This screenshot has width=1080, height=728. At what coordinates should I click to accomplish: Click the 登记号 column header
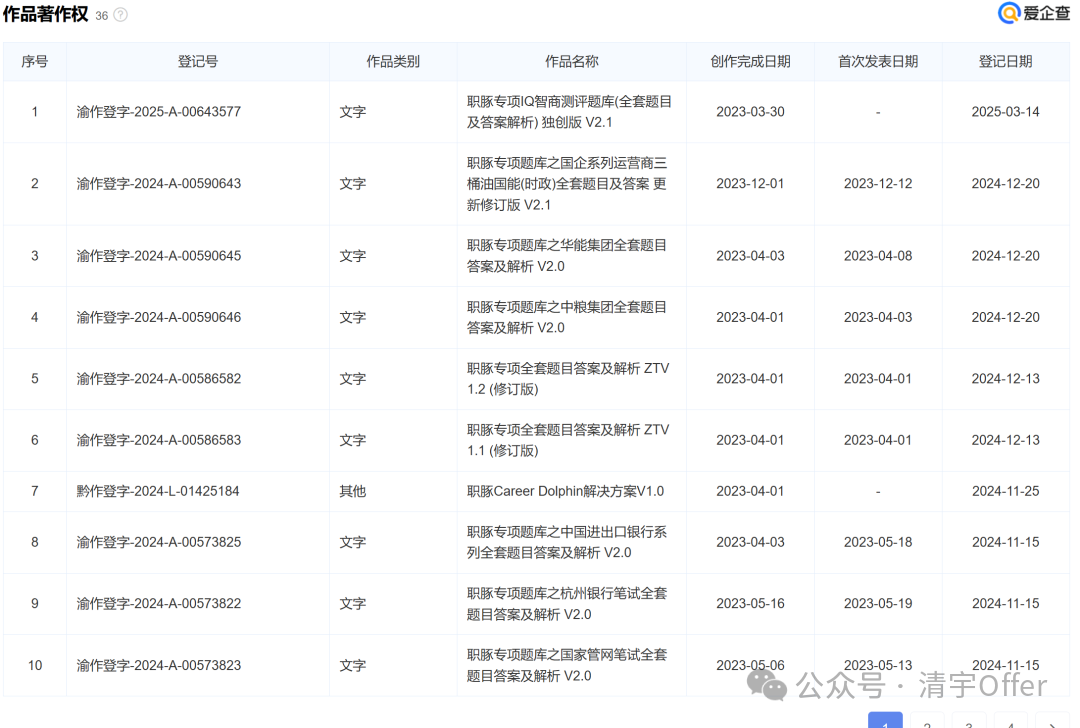pyautogui.click(x=198, y=61)
